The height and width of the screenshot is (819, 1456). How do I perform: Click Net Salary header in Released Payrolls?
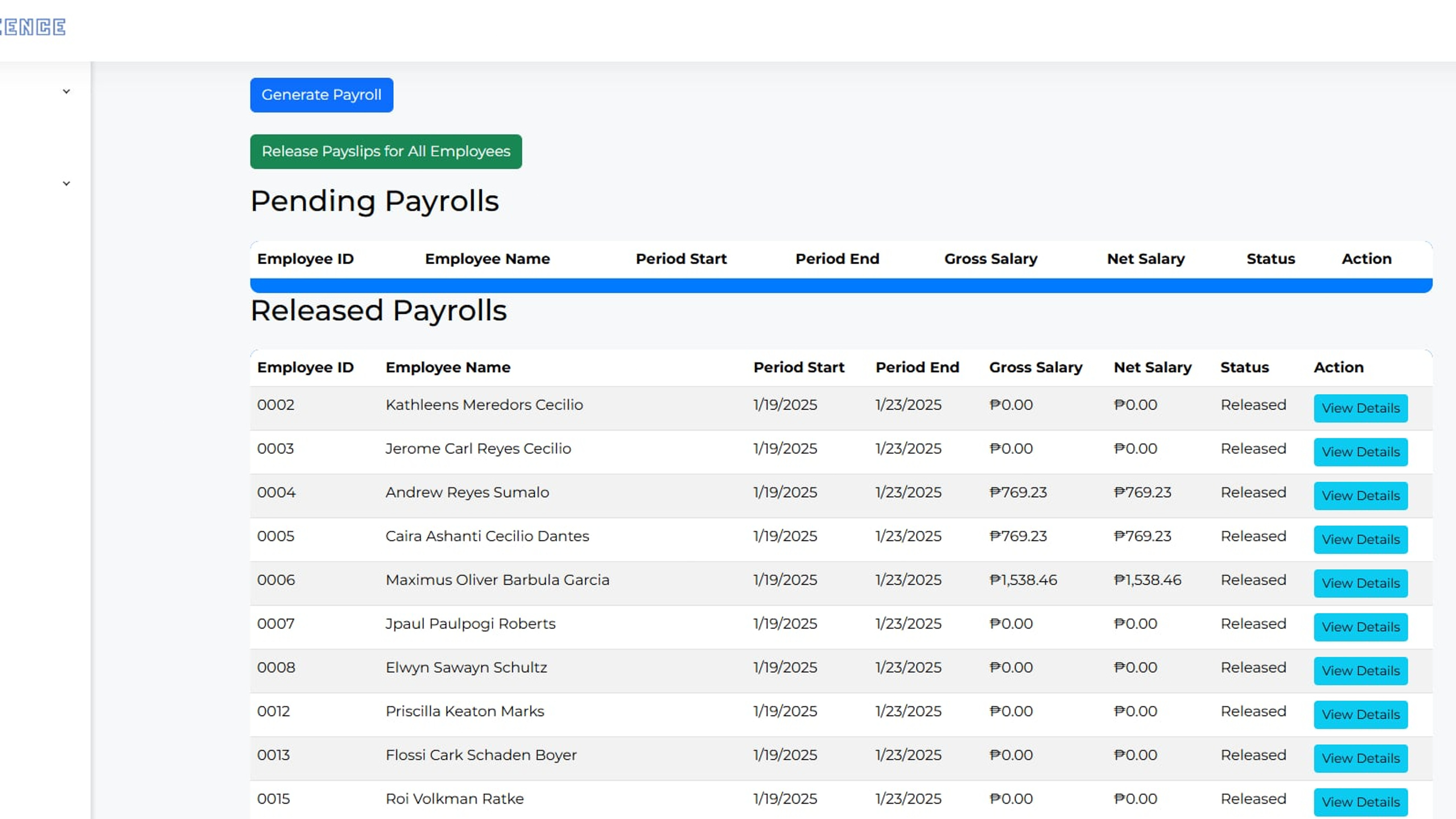click(x=1152, y=368)
